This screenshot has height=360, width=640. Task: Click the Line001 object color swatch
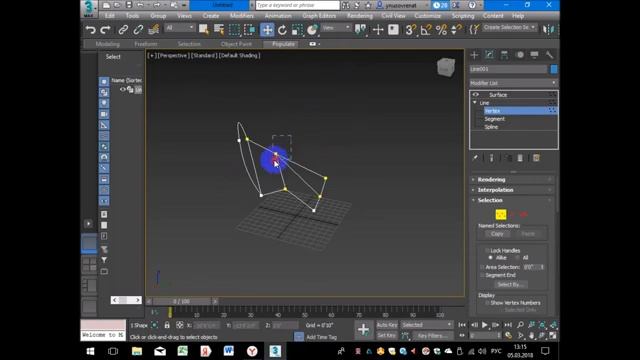coord(554,69)
